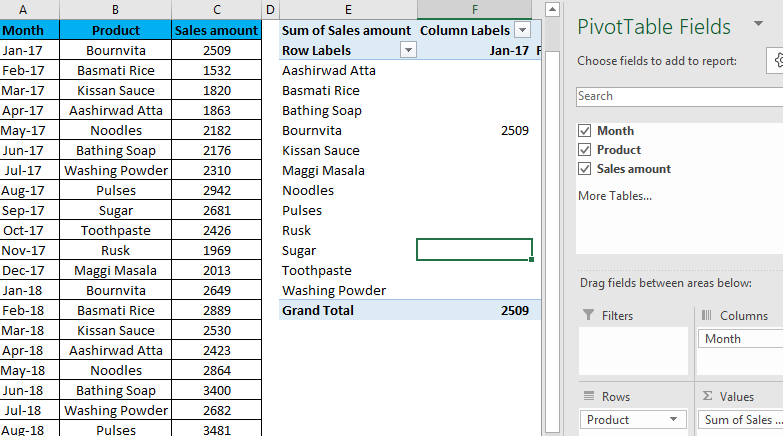
Task: Open Product field dropdown in Rows area
Action: tap(674, 420)
